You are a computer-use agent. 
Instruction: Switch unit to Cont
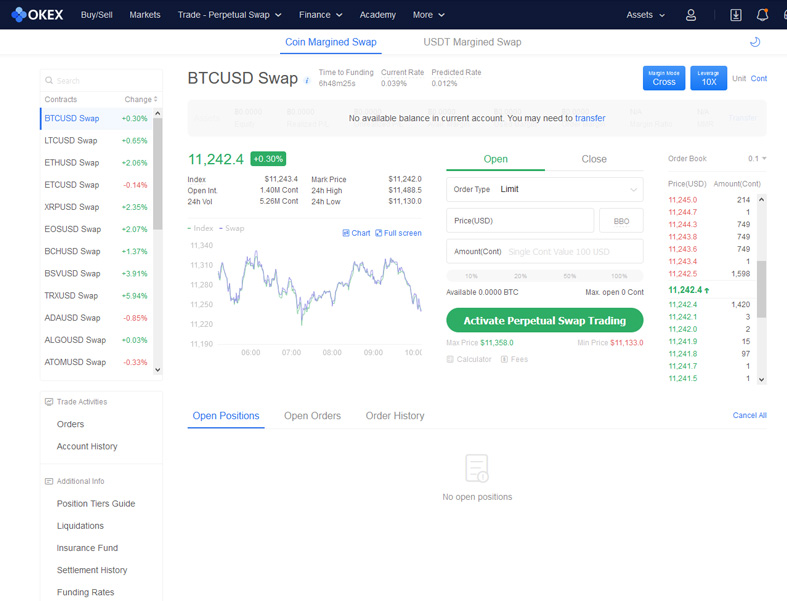pyautogui.click(x=758, y=78)
